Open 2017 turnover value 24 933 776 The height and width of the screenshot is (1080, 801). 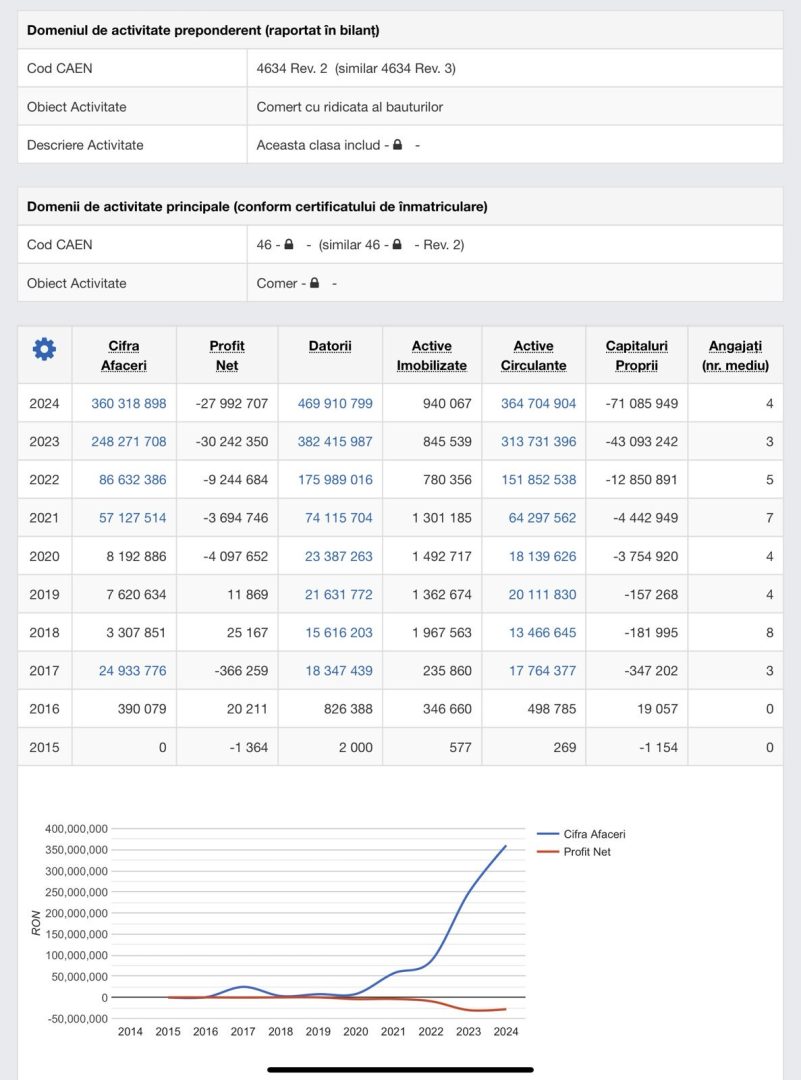click(x=132, y=671)
